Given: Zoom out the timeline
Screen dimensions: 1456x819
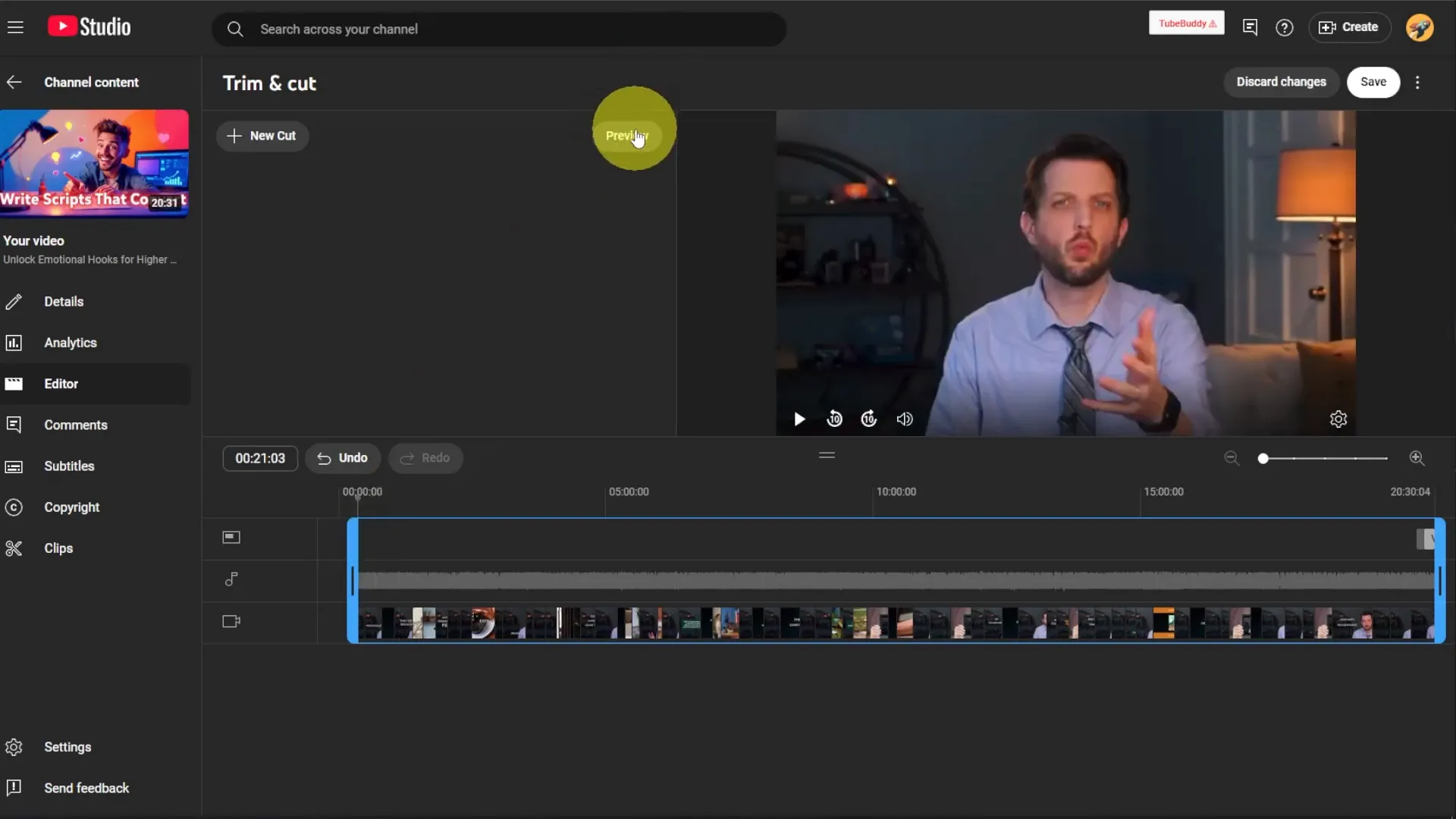Looking at the screenshot, I should point(1232,458).
